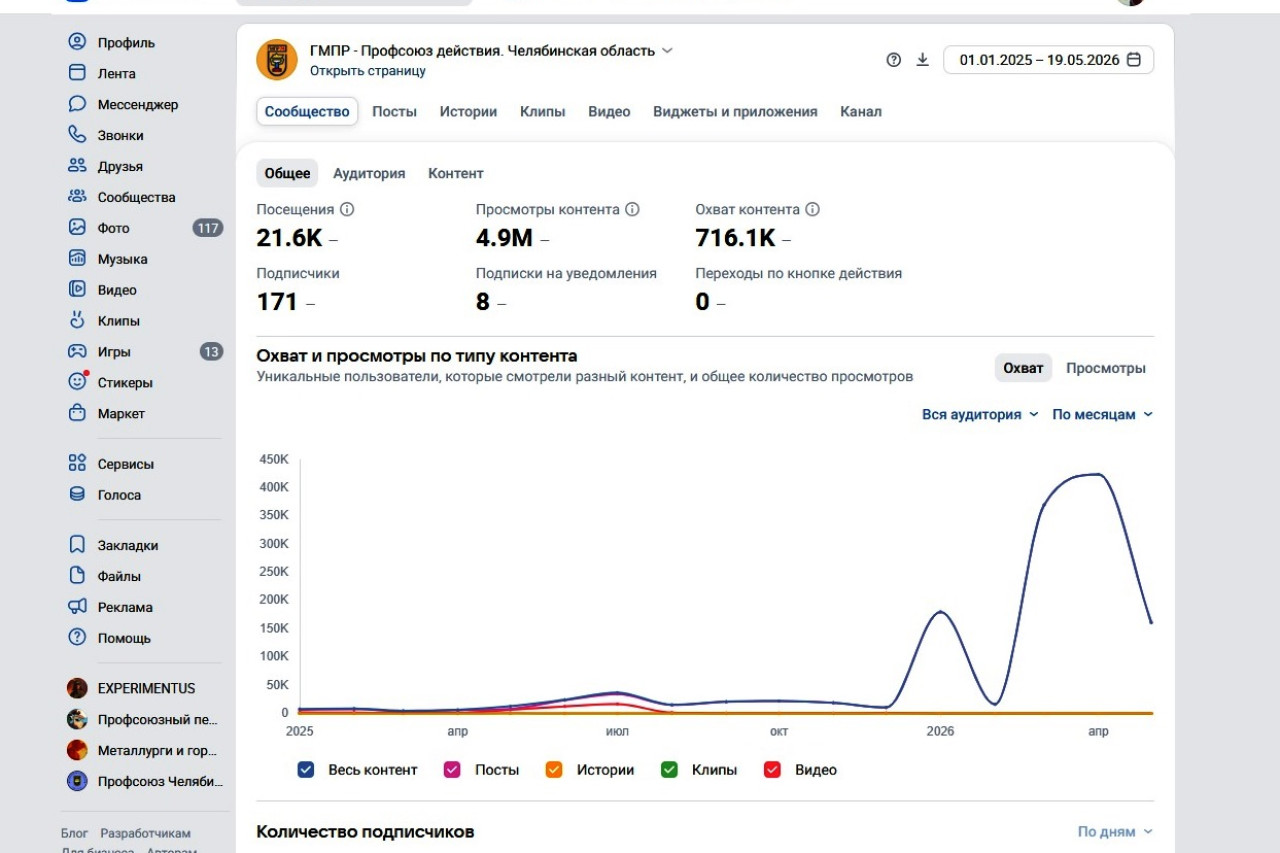The height and width of the screenshot is (853, 1280).
Task: Toggle the Посты legend checkbox
Action: pyautogui.click(x=452, y=770)
